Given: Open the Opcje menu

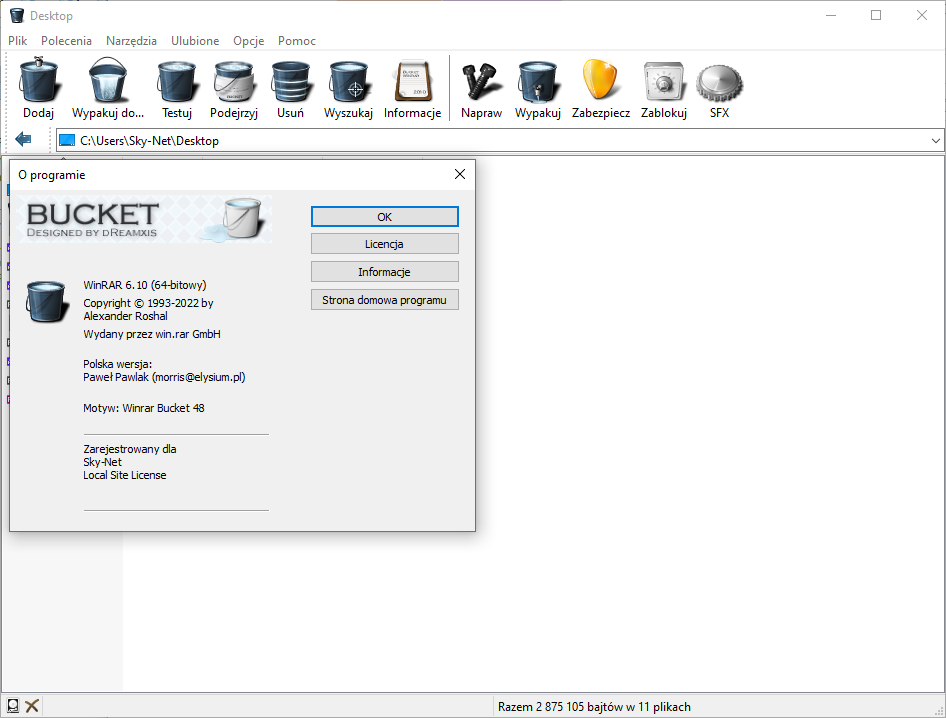Looking at the screenshot, I should (x=249, y=40).
